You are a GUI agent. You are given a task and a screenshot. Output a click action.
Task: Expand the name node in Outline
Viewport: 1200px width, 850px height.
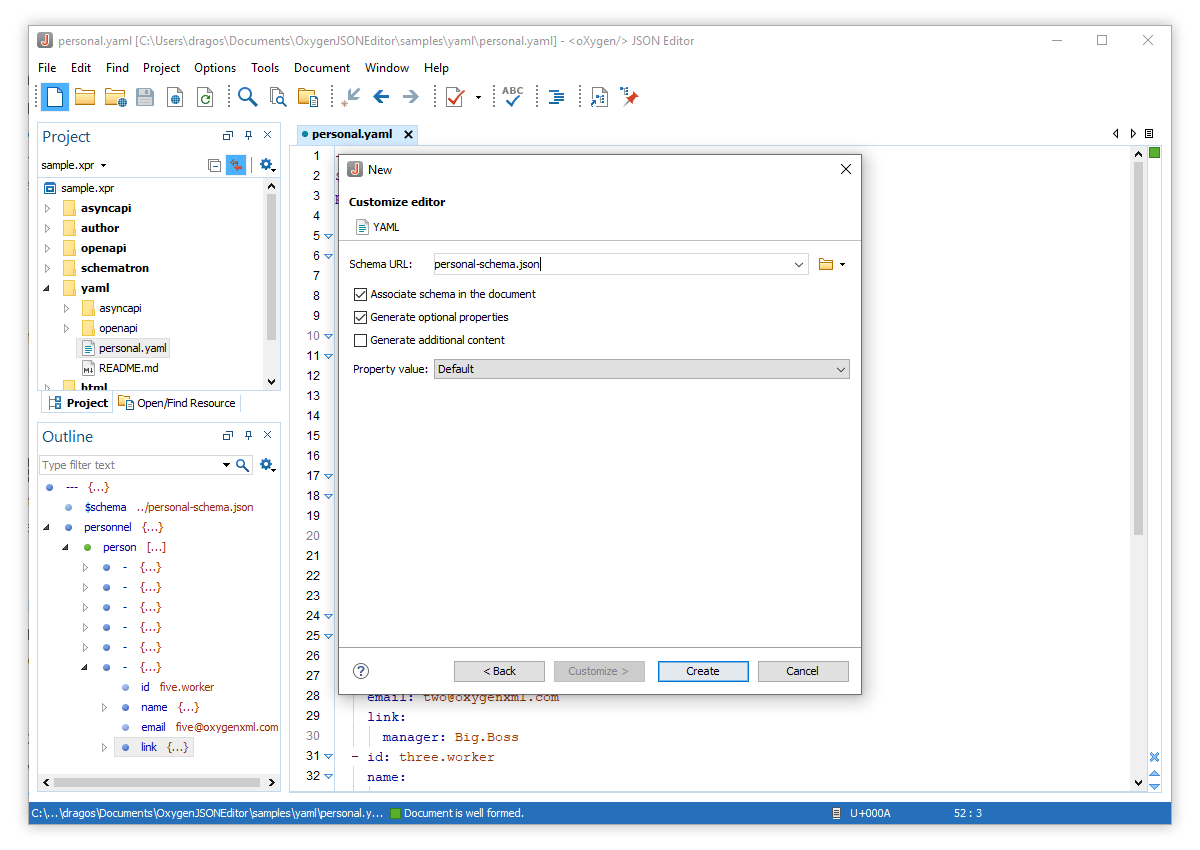point(104,707)
